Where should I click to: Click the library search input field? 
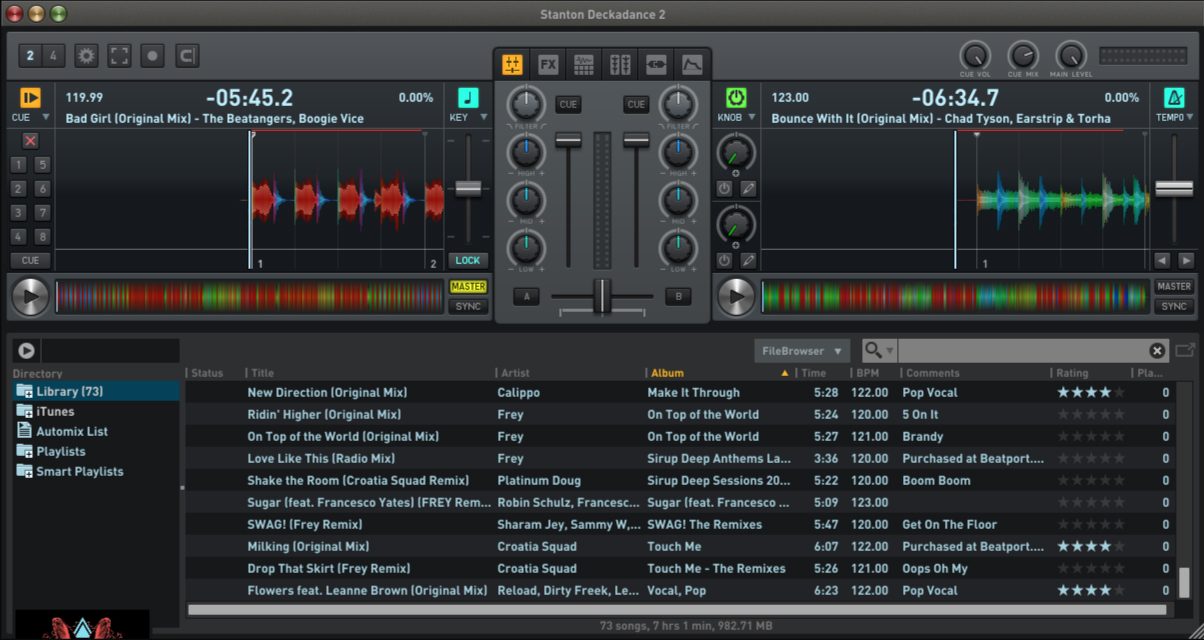pyautogui.click(x=1020, y=351)
